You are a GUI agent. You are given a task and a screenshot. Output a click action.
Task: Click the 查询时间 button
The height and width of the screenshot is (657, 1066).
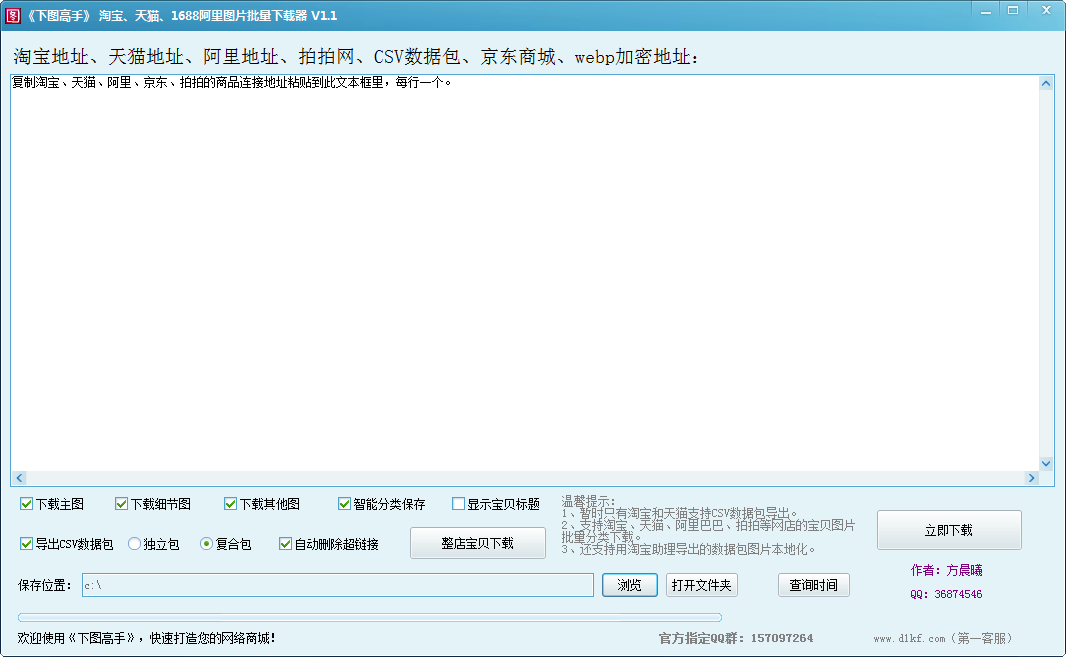click(814, 585)
